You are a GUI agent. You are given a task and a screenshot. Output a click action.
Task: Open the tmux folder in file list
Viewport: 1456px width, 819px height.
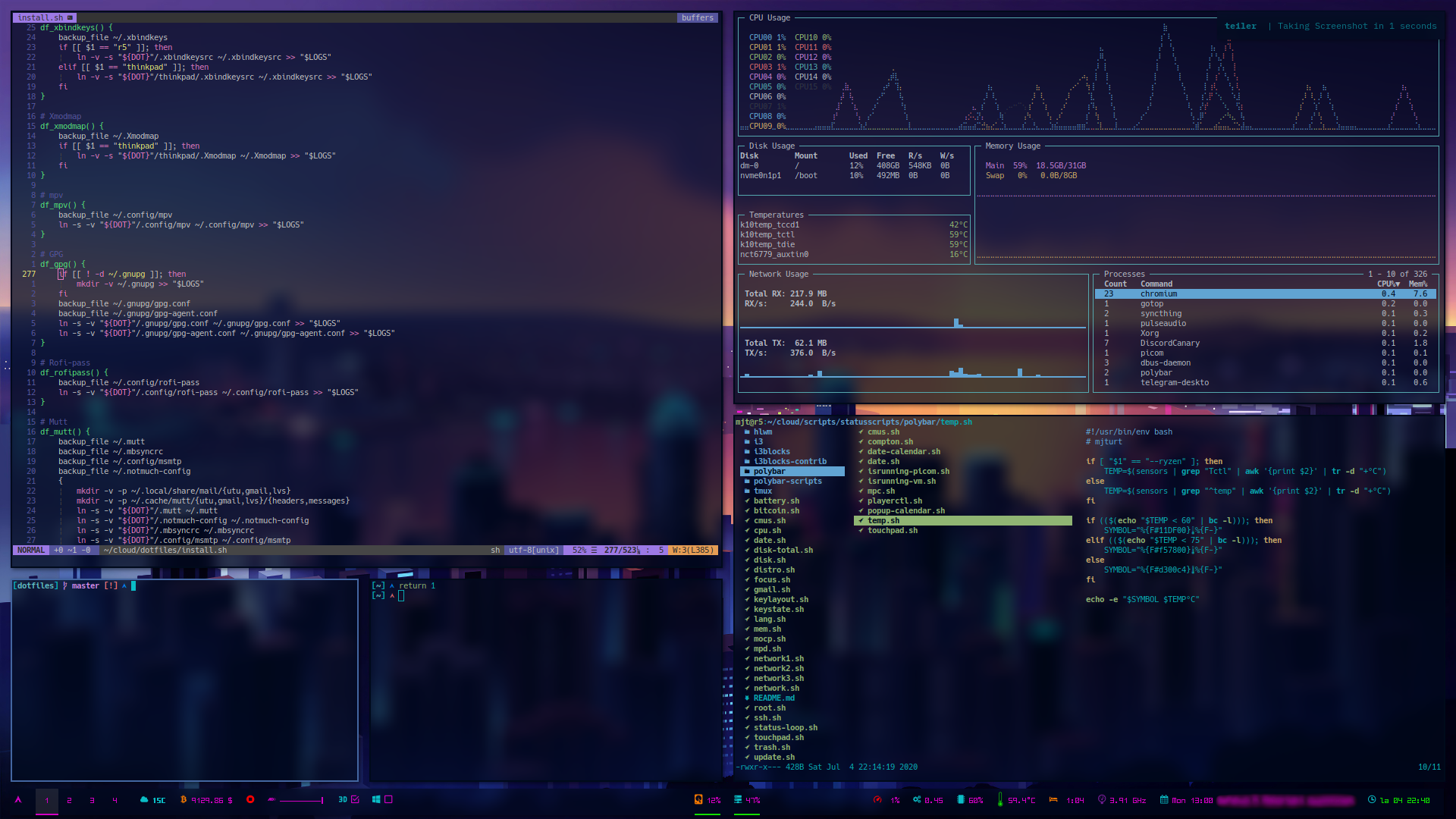coord(763,491)
